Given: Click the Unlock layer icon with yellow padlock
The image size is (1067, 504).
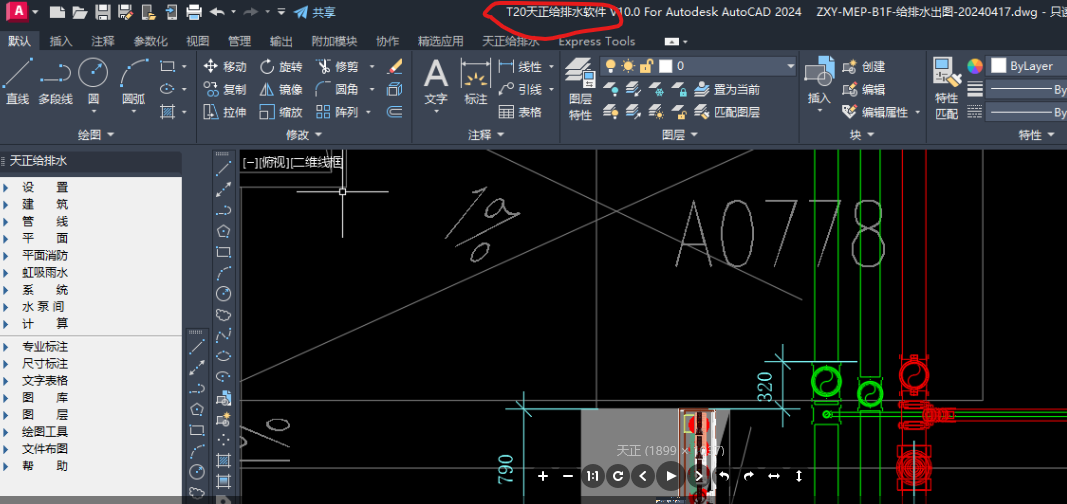Looking at the screenshot, I should pyautogui.click(x=678, y=112).
